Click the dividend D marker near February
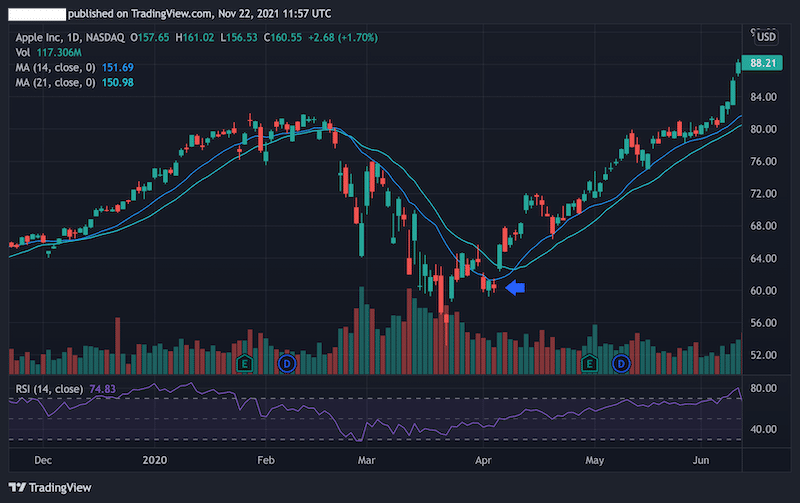The image size is (800, 503). tap(286, 363)
